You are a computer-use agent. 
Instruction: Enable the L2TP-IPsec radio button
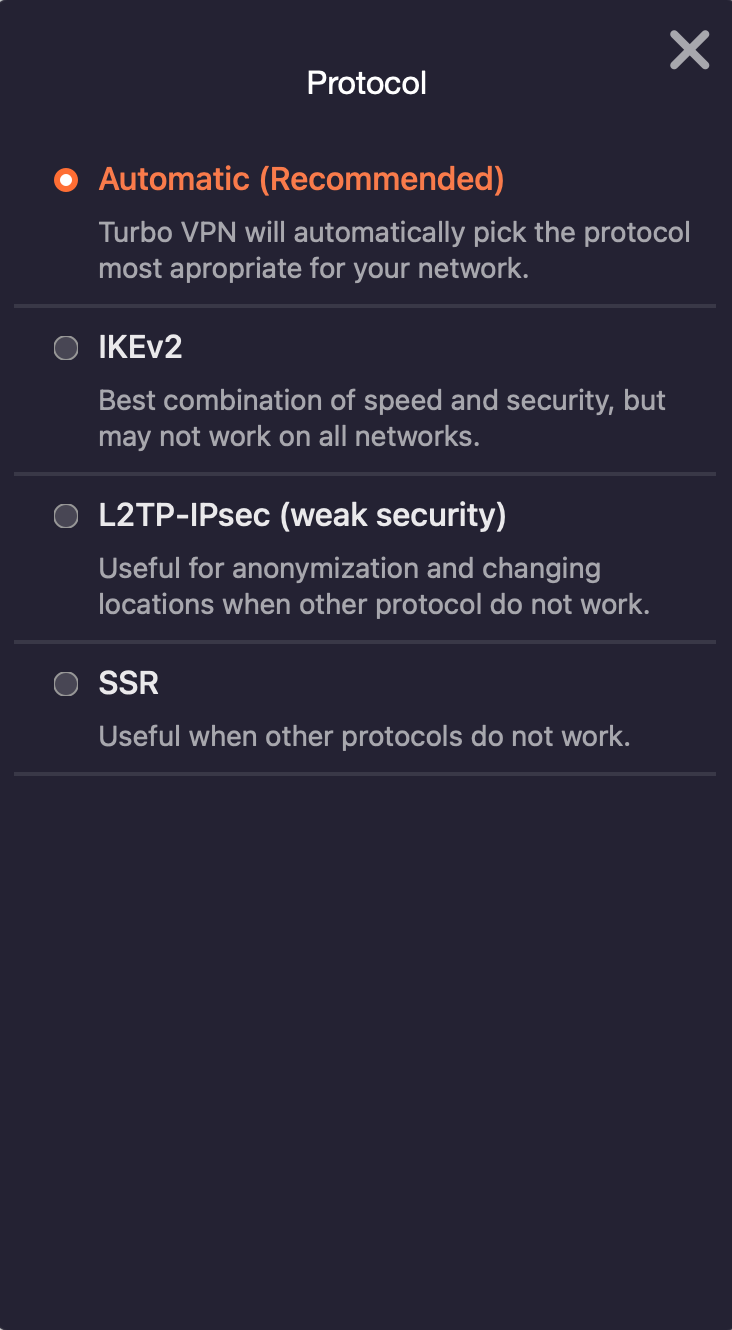point(66,516)
